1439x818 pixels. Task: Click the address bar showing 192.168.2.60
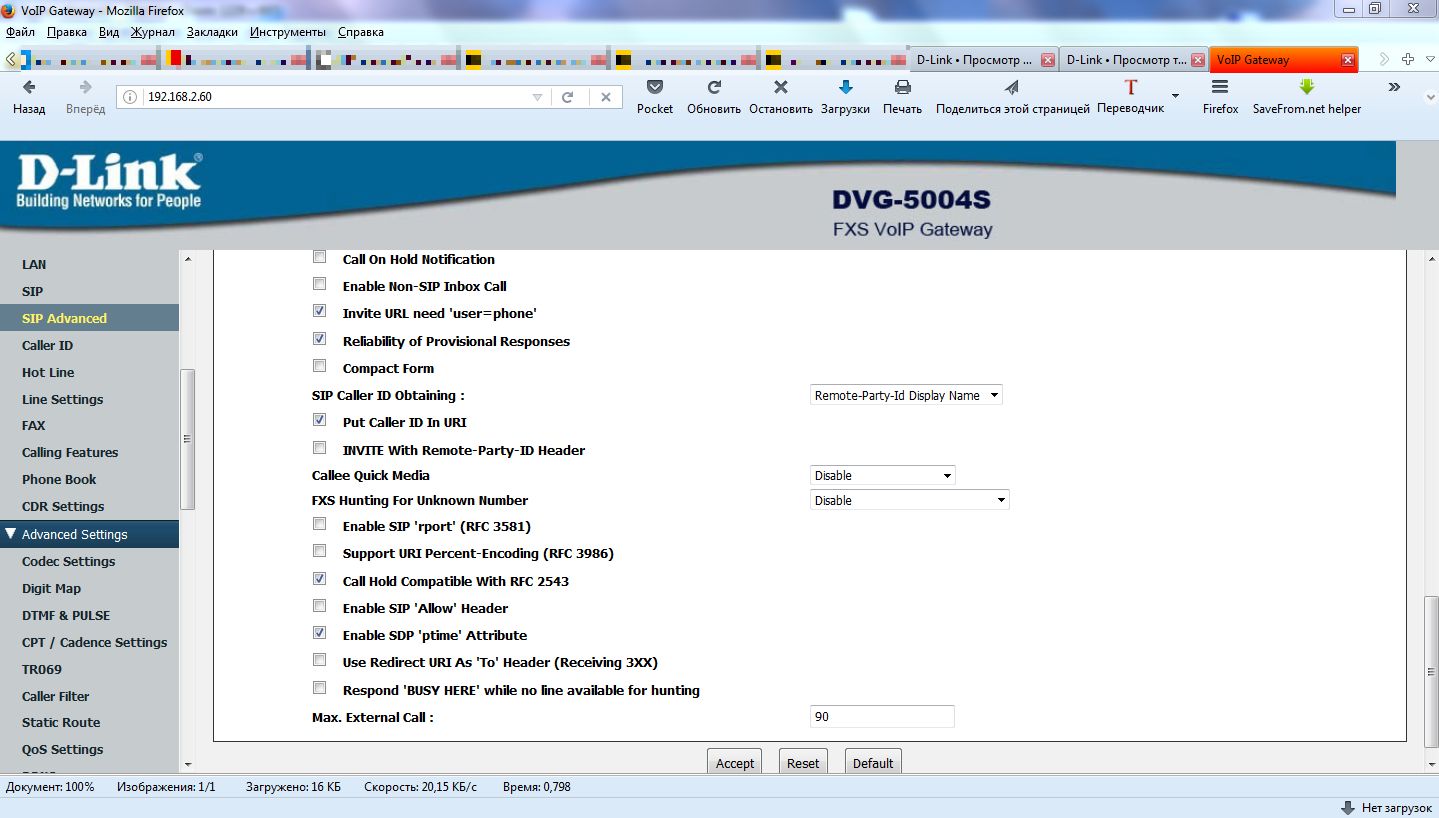click(x=333, y=97)
